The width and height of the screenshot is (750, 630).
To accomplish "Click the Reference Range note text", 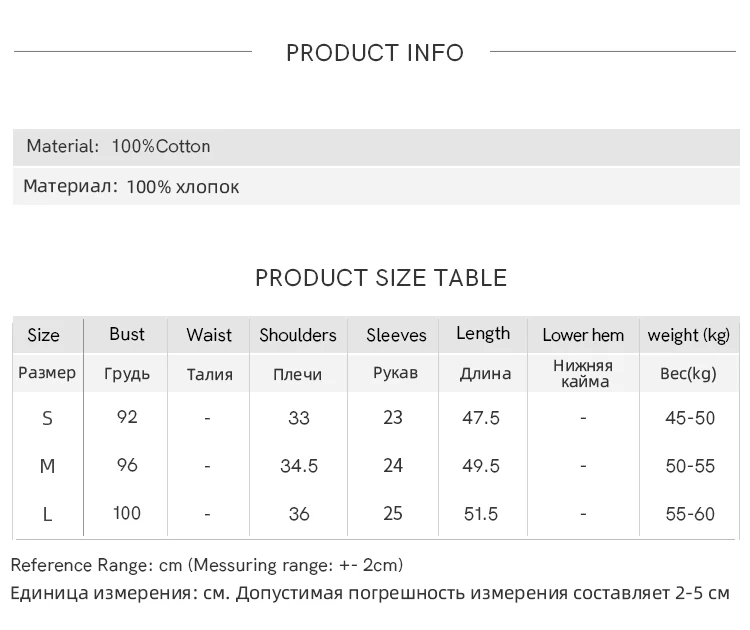I will coord(207,565).
